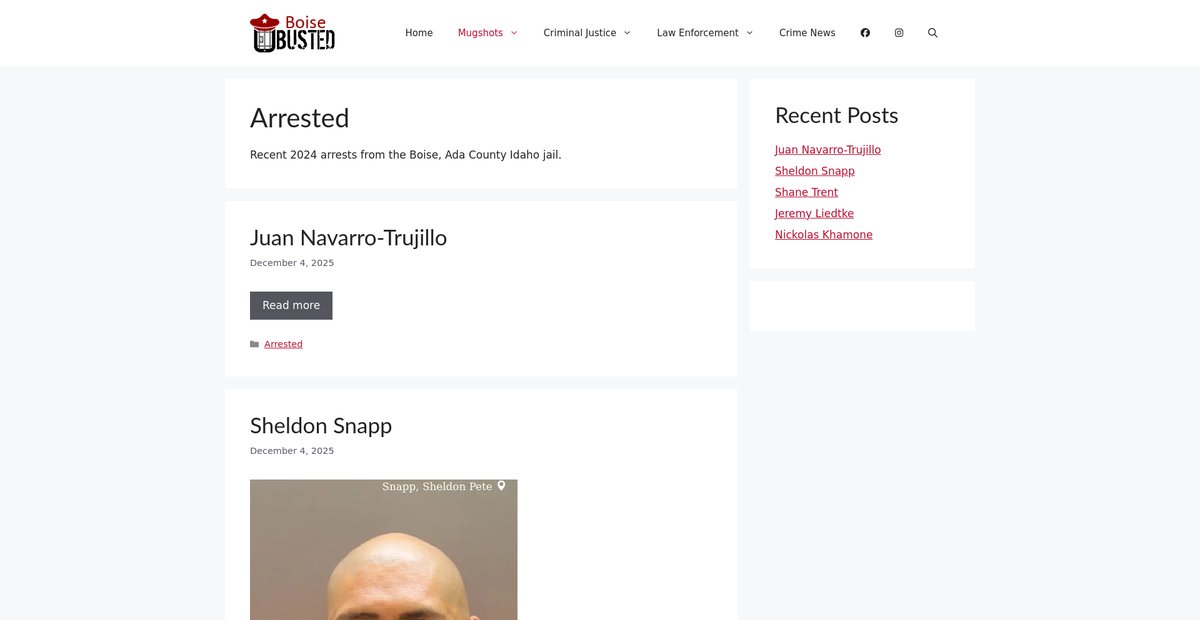Go to the Home menu item
1200x620 pixels.
pos(419,33)
